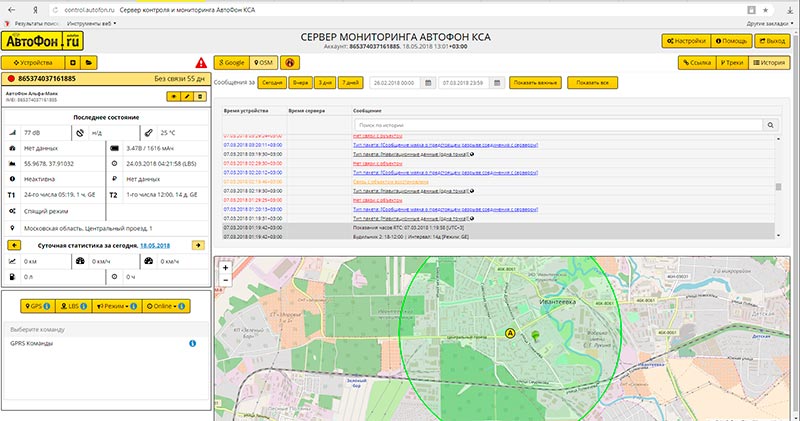
Task: Zoom out the map with minus button
Action: 226,280
